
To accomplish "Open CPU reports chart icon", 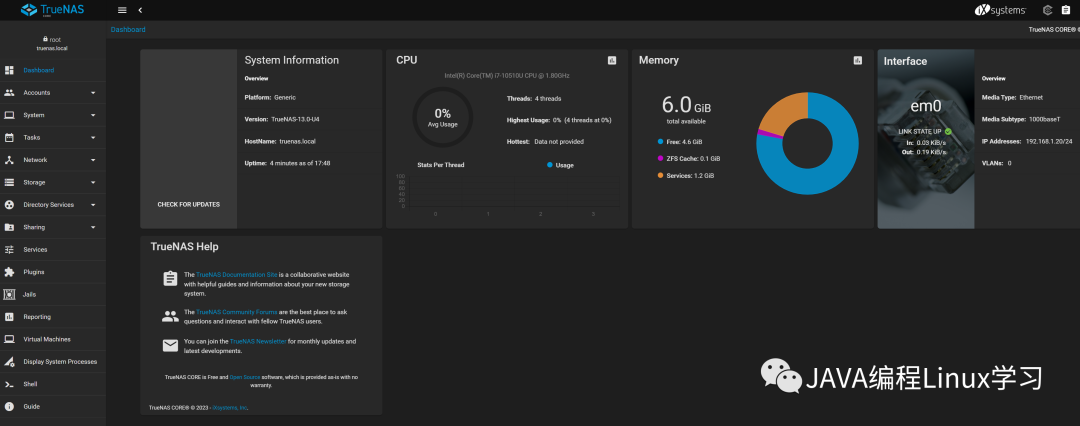I will coord(612,61).
